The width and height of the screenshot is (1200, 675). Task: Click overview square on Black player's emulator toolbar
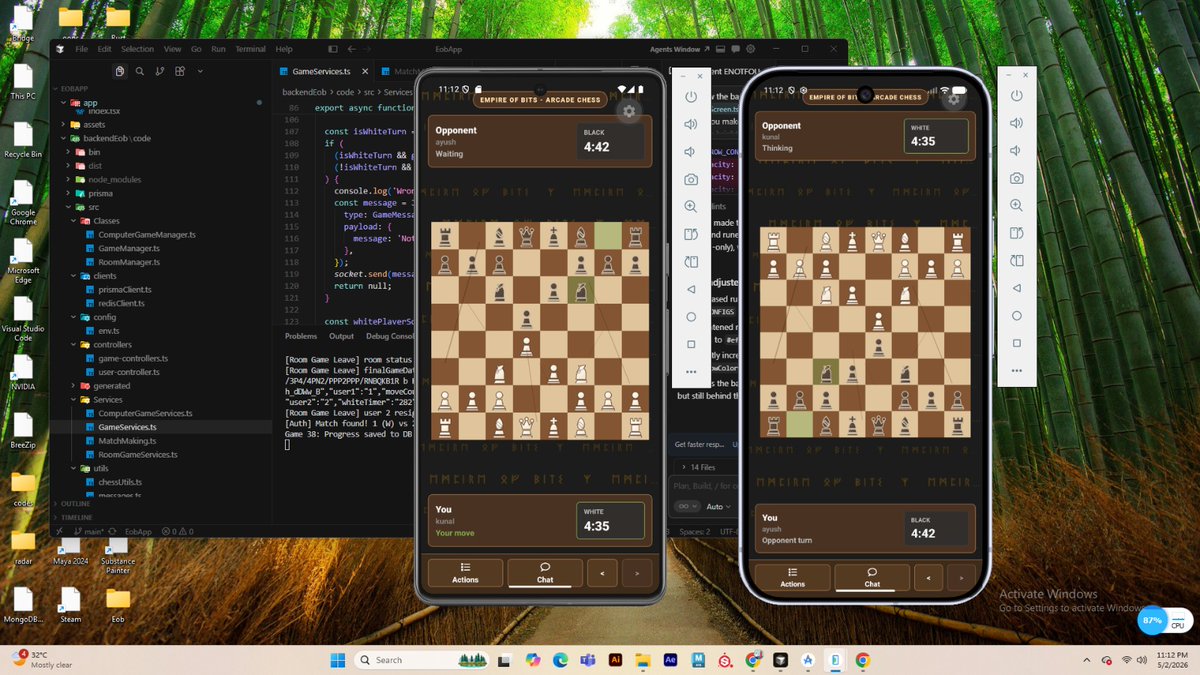click(x=1016, y=343)
